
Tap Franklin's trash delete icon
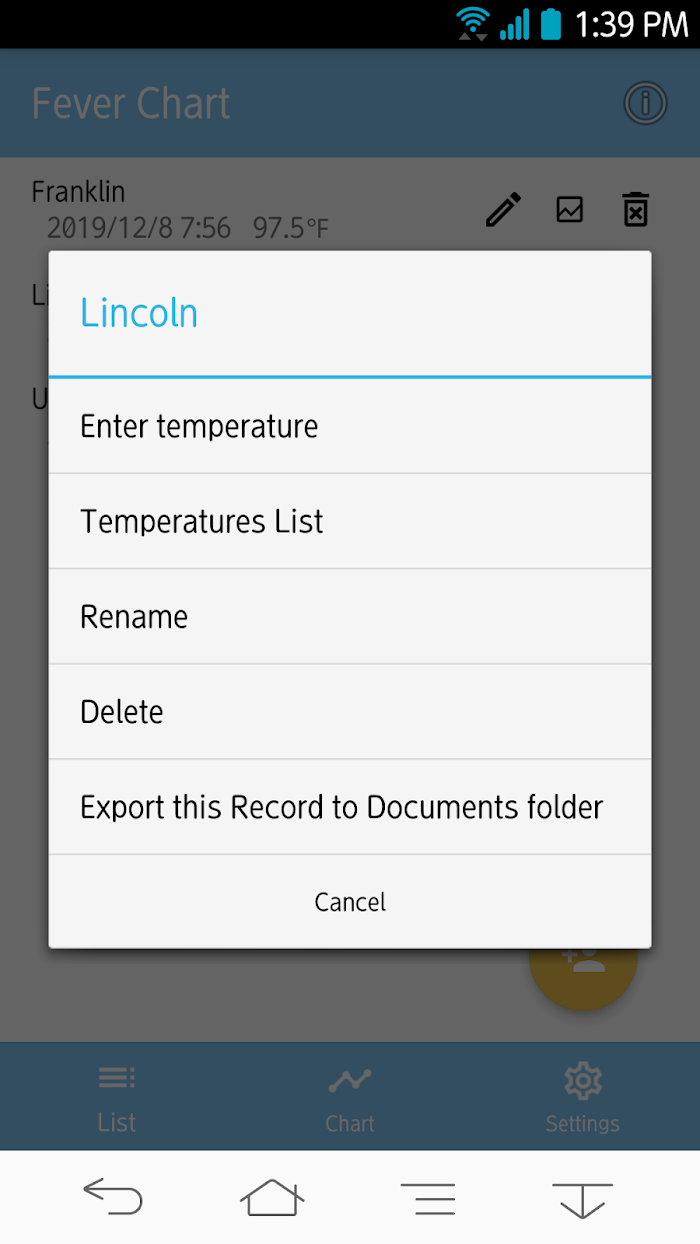[636, 210]
